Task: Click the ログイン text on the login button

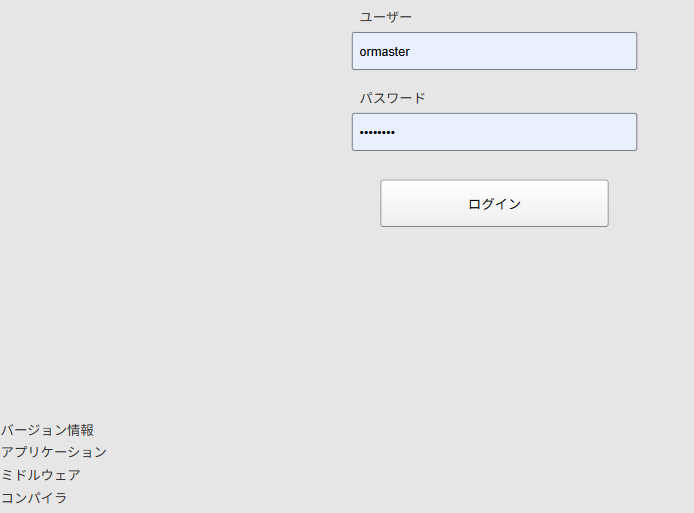Action: pyautogui.click(x=494, y=204)
